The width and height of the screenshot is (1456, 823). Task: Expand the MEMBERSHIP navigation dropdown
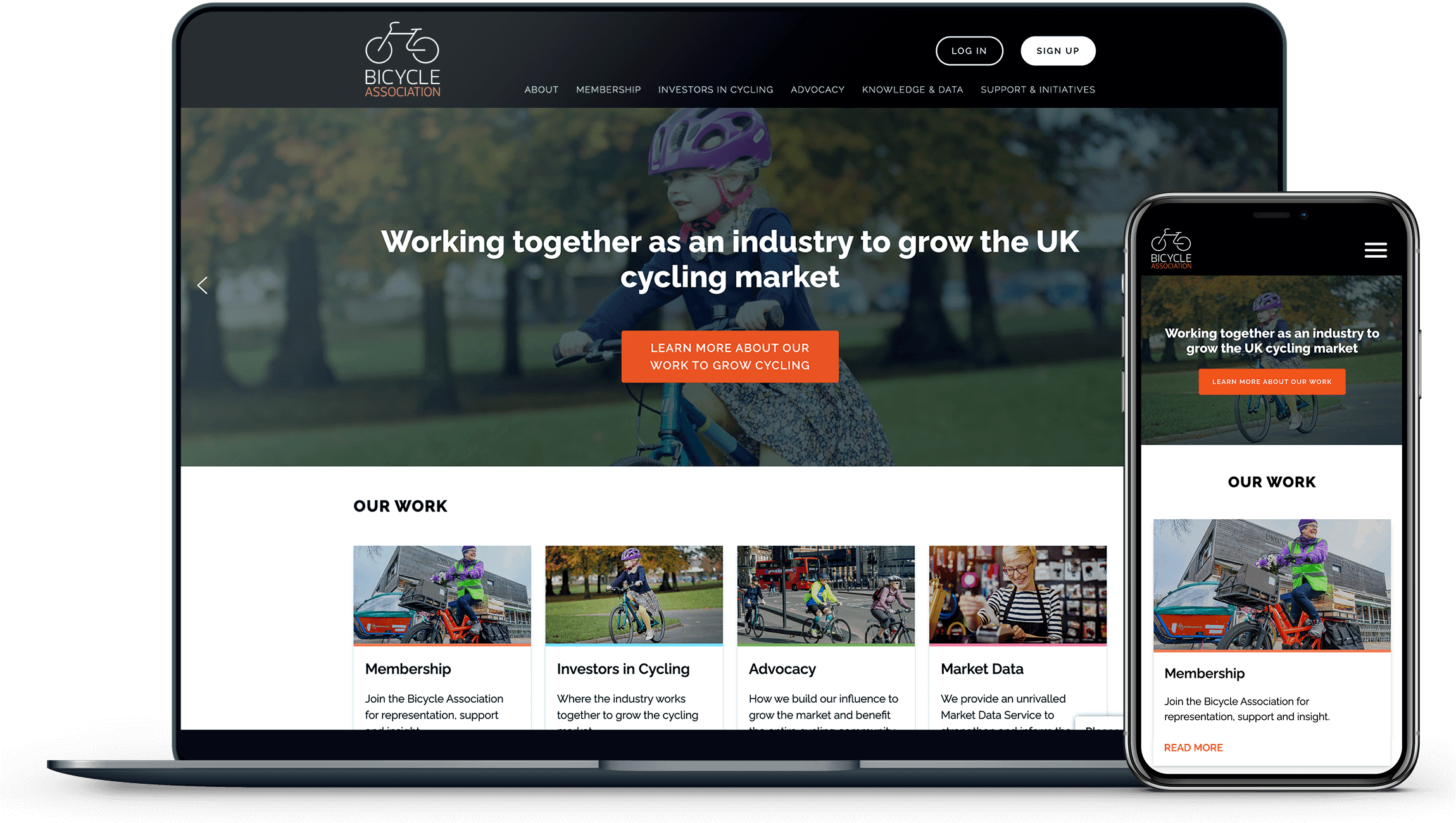[x=608, y=89]
